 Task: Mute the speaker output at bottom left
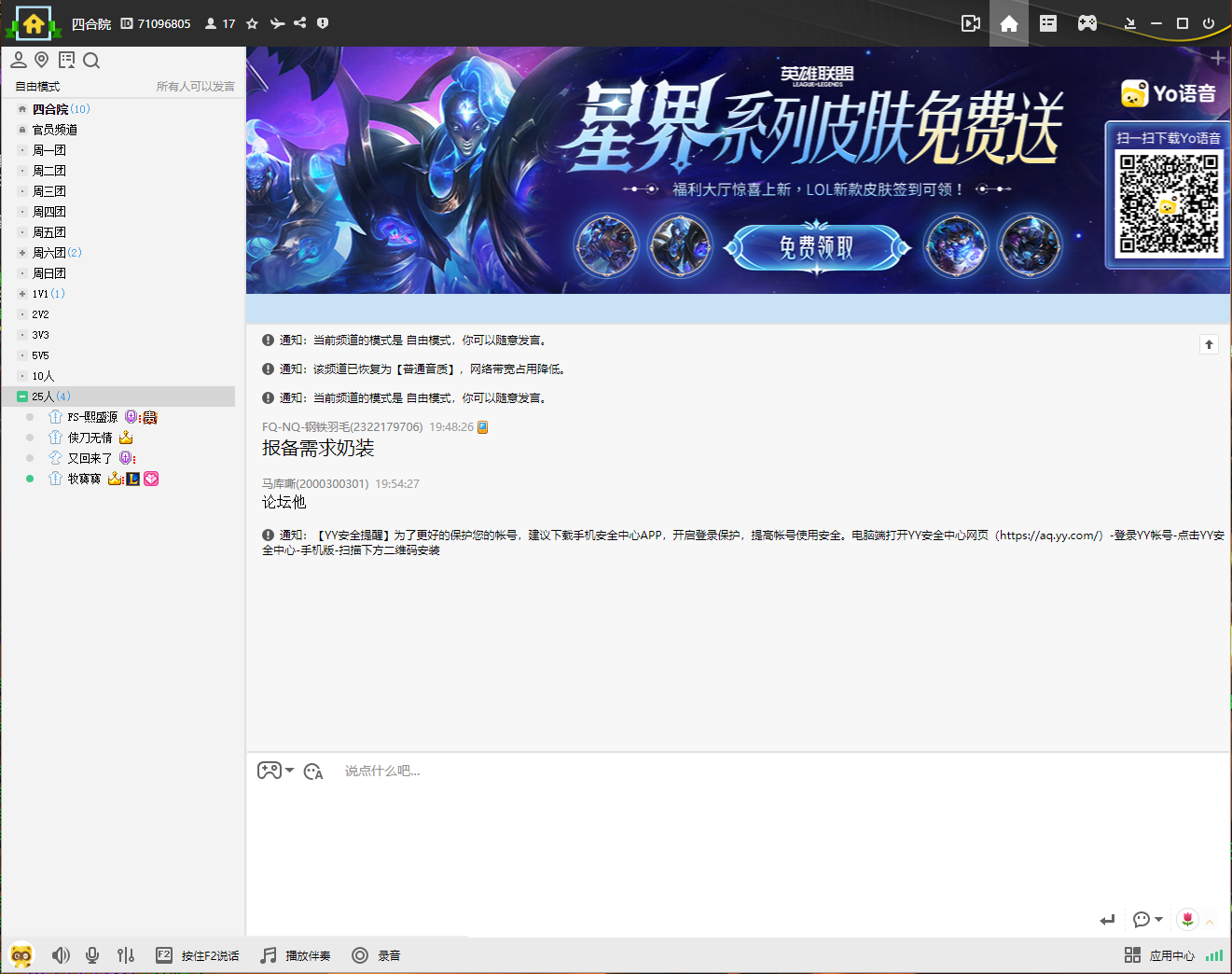point(61,955)
